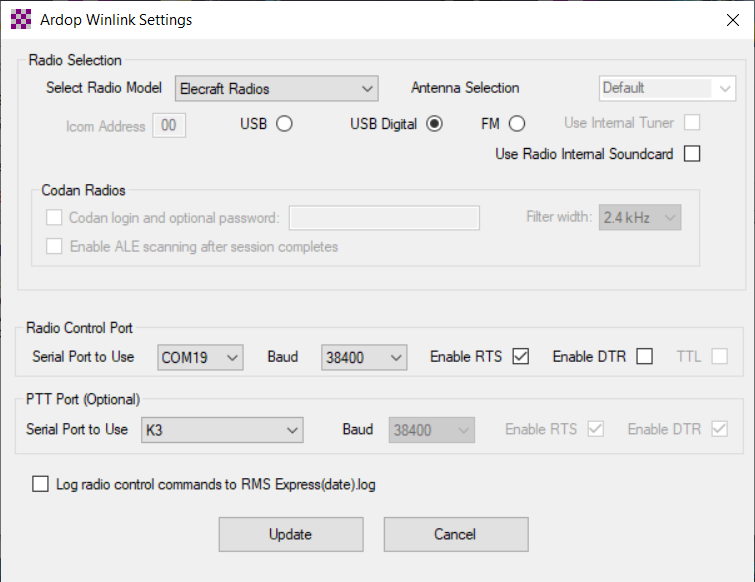
Task: Click the Update button
Action: coord(291,534)
